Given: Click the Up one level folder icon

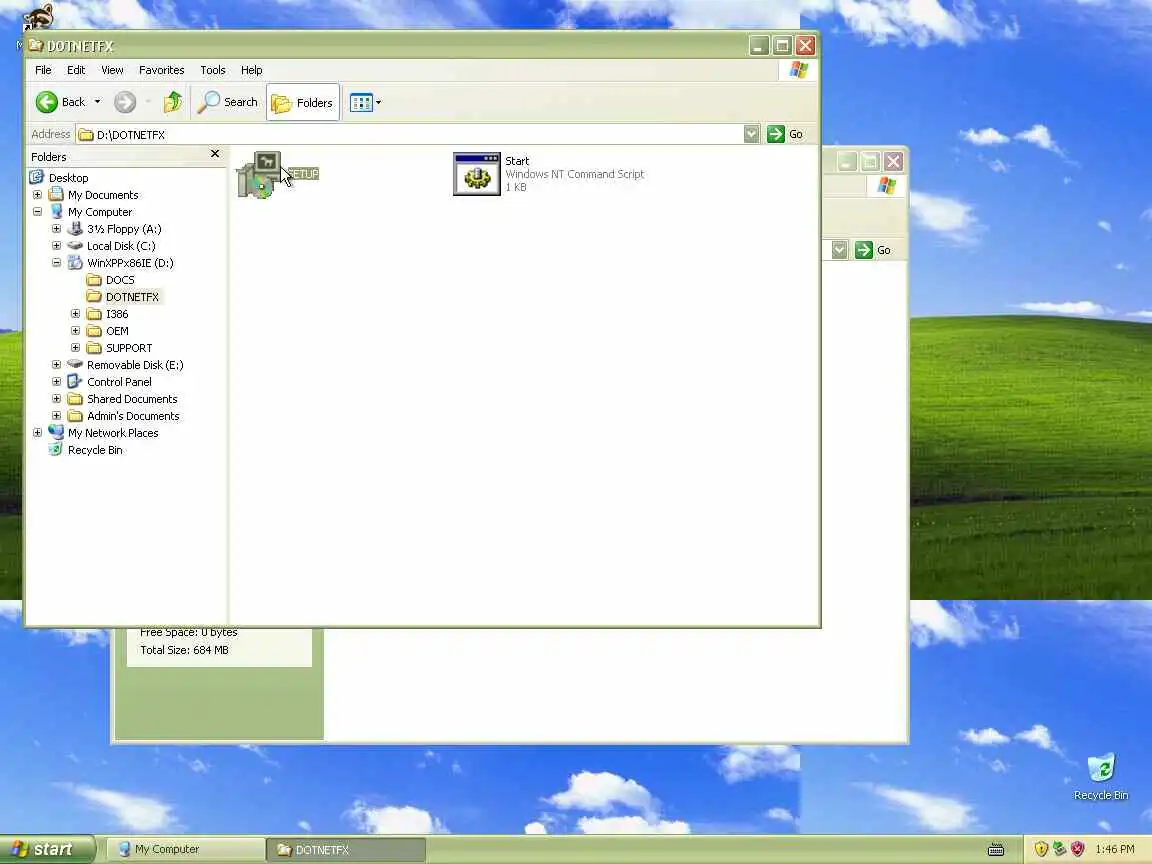Looking at the screenshot, I should click(173, 102).
